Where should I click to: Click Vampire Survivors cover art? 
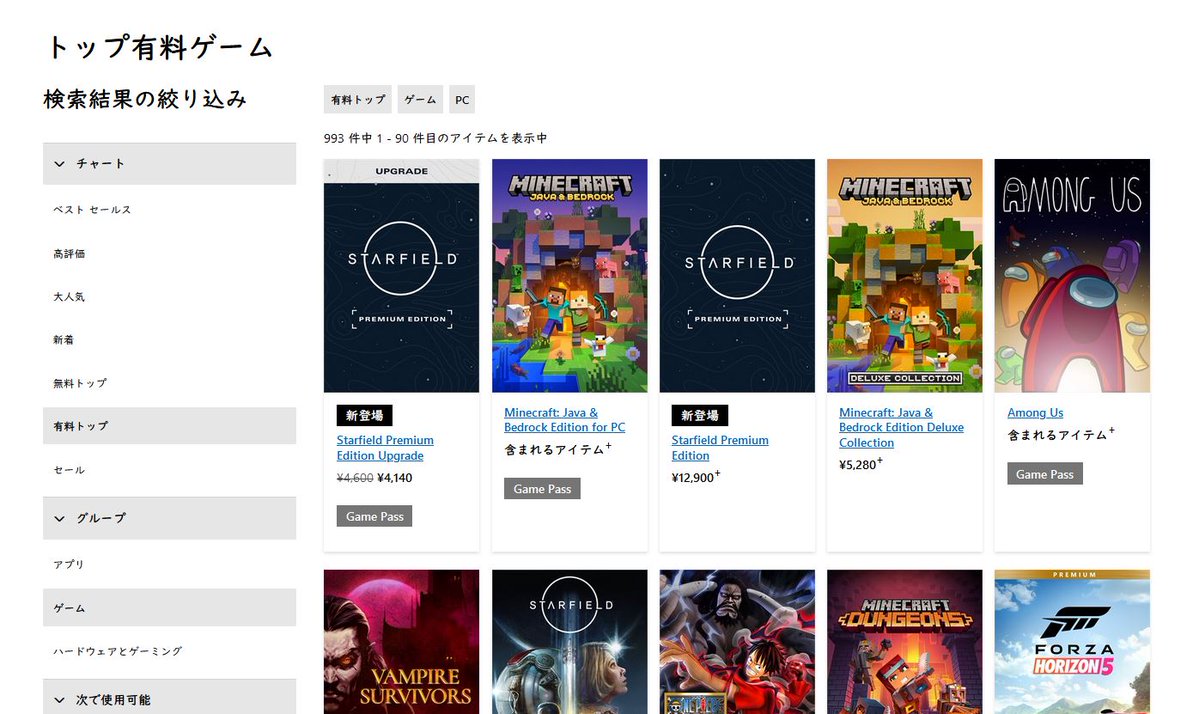tap(401, 642)
